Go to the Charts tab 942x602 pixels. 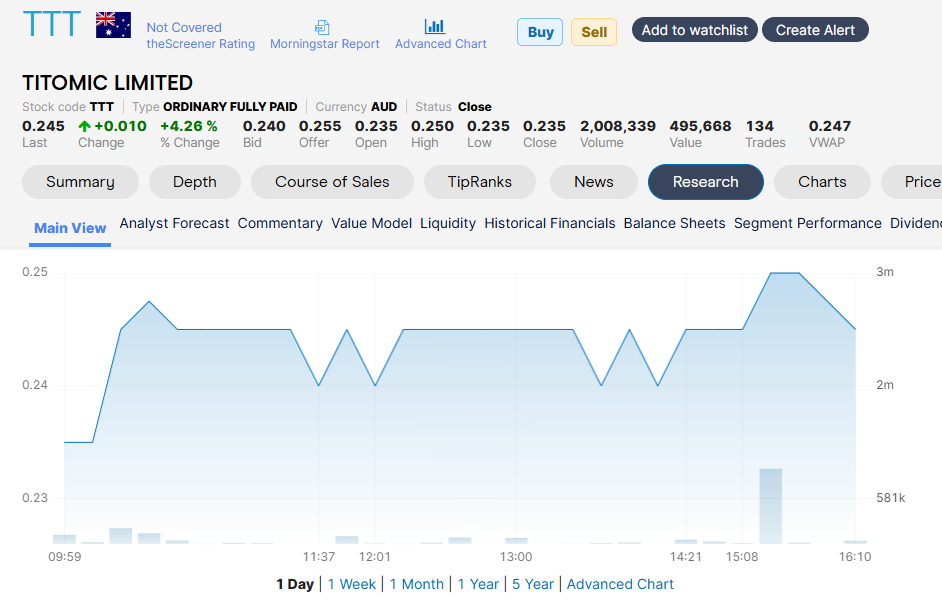822,182
